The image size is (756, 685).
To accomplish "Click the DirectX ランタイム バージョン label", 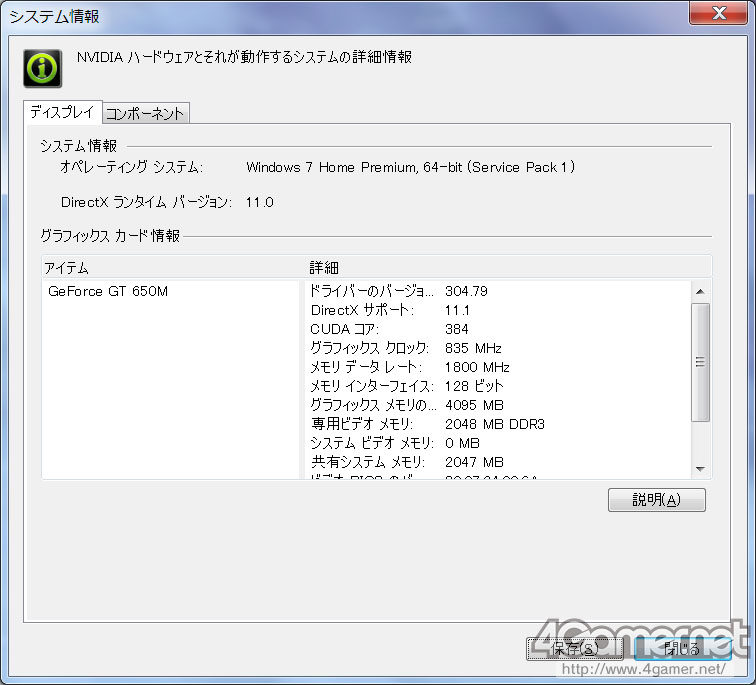I will (146, 202).
